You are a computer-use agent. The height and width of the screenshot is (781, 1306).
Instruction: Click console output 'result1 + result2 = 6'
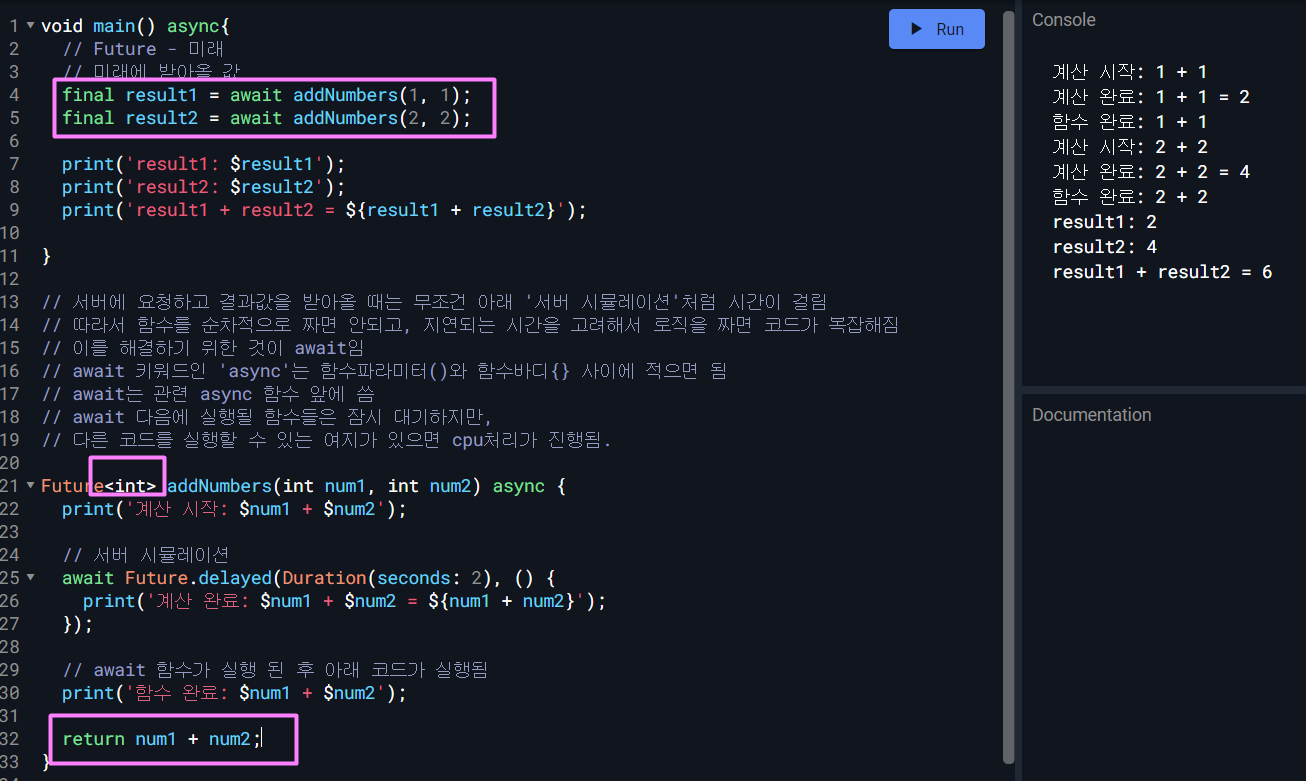point(1162,272)
